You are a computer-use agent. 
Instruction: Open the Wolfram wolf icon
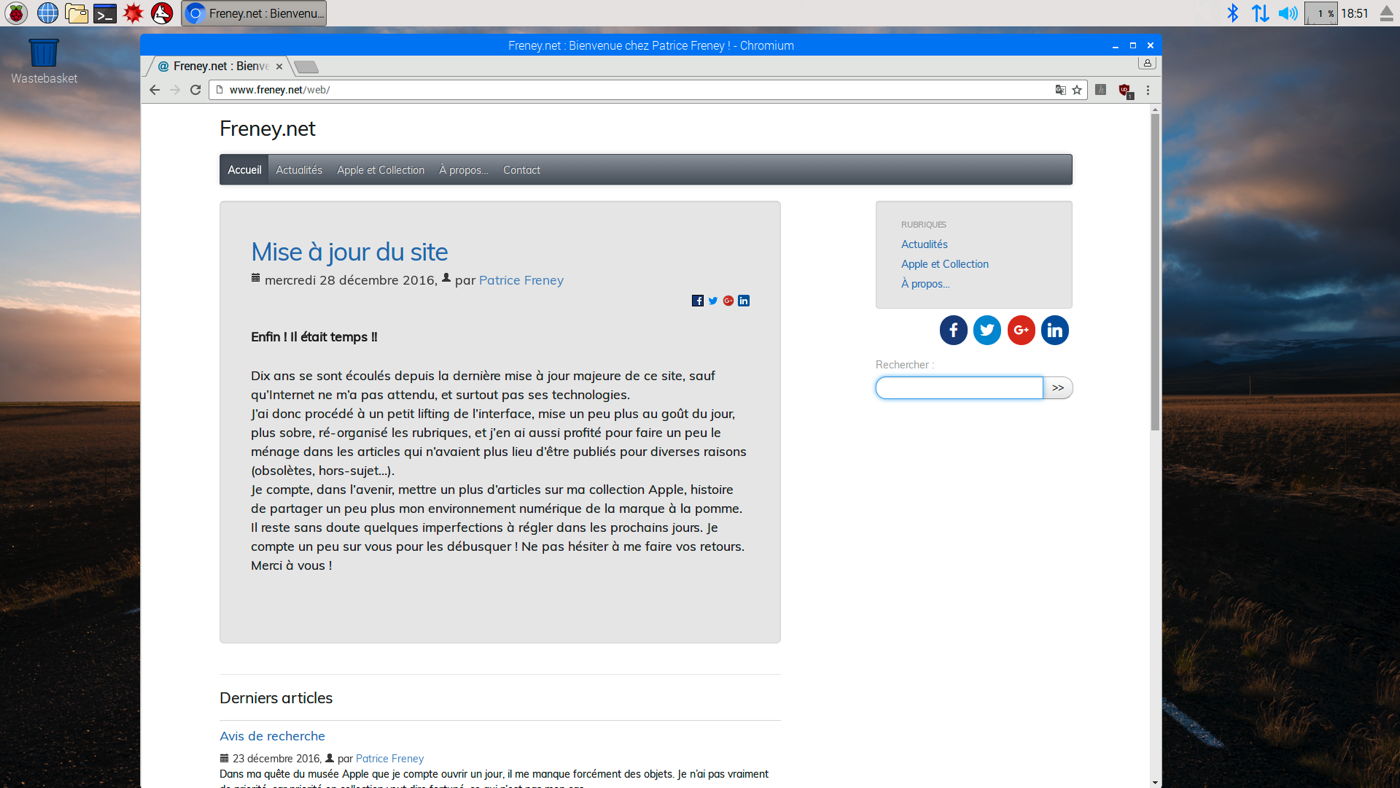(162, 13)
